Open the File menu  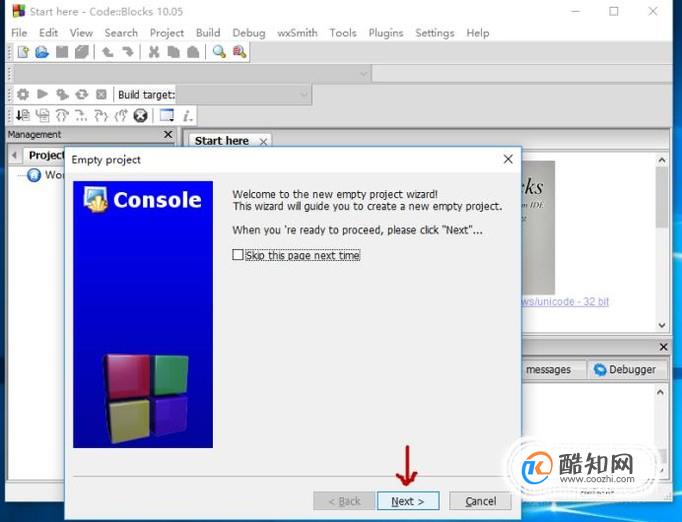tap(19, 33)
